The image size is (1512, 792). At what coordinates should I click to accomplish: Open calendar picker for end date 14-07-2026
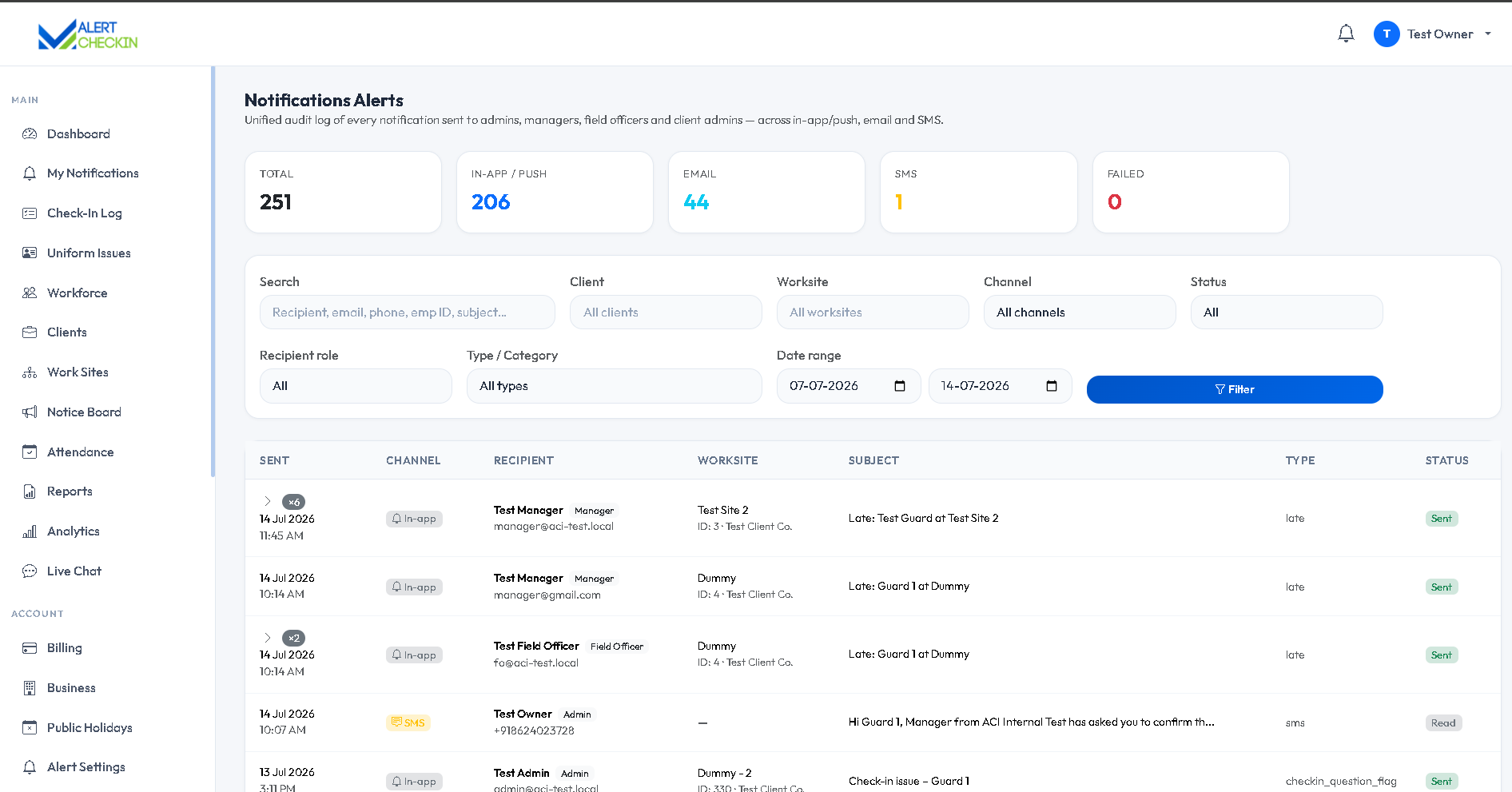tap(1052, 386)
